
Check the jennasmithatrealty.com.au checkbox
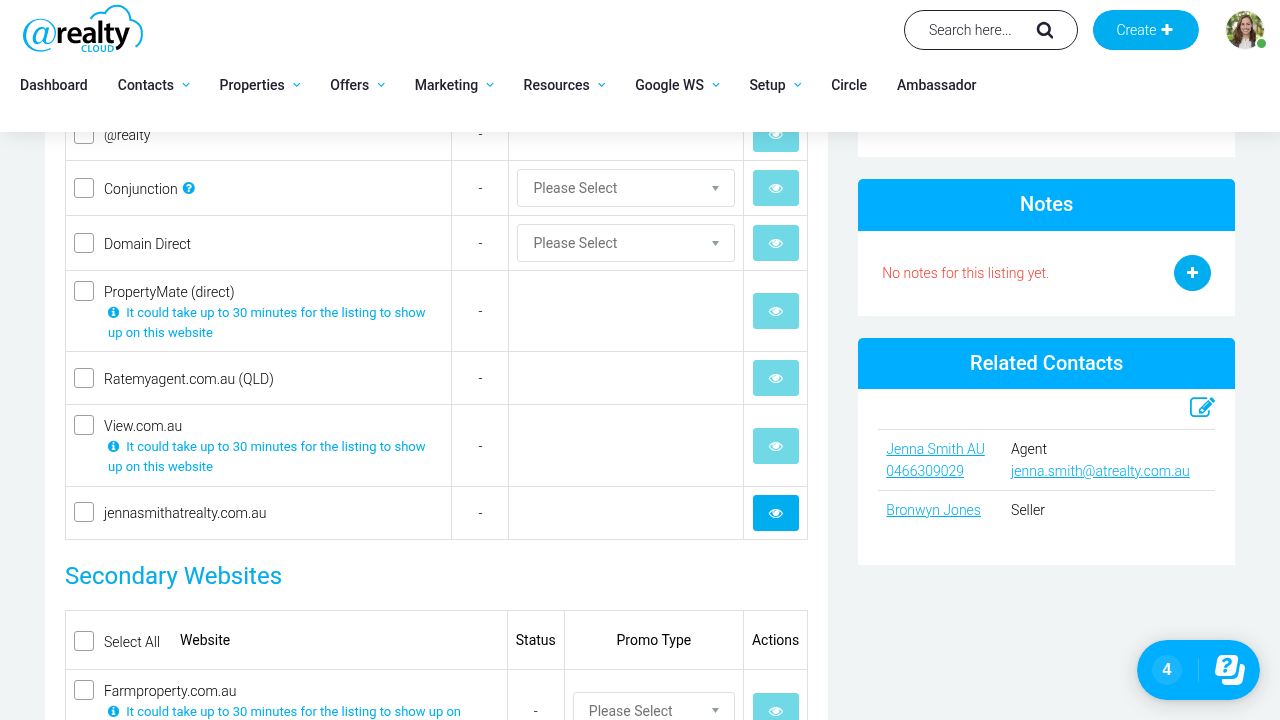click(84, 512)
